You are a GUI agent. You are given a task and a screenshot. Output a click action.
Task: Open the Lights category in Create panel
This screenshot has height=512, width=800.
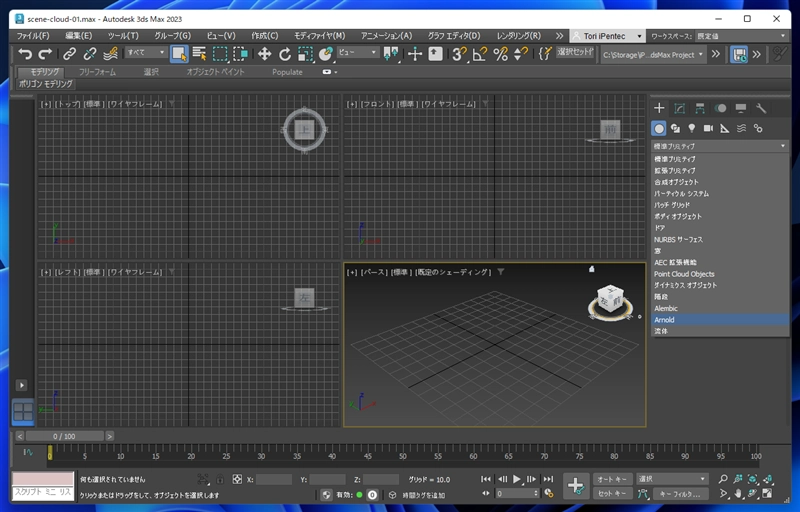(691, 128)
